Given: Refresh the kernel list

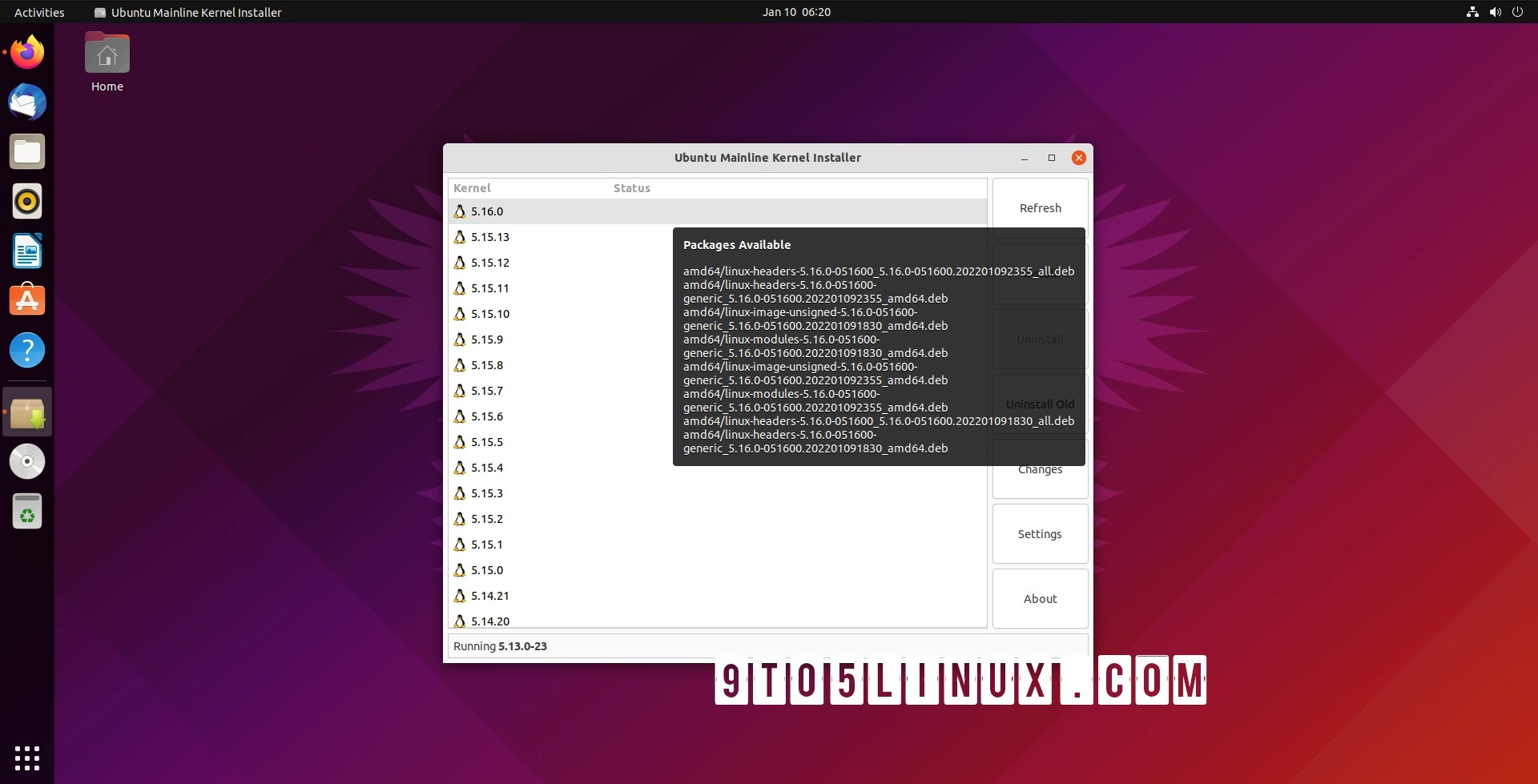Looking at the screenshot, I should [x=1040, y=208].
